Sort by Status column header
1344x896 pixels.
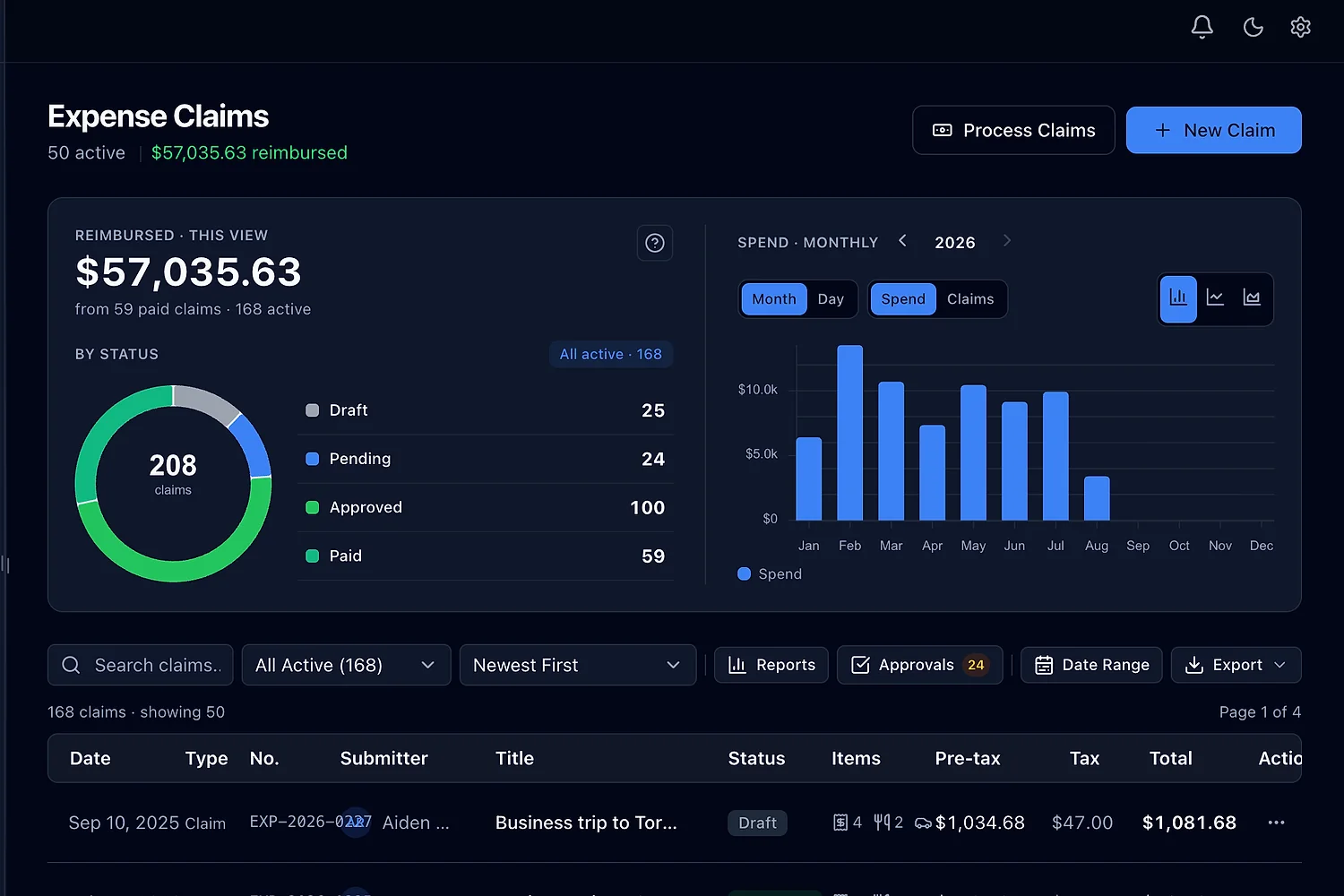pos(756,759)
